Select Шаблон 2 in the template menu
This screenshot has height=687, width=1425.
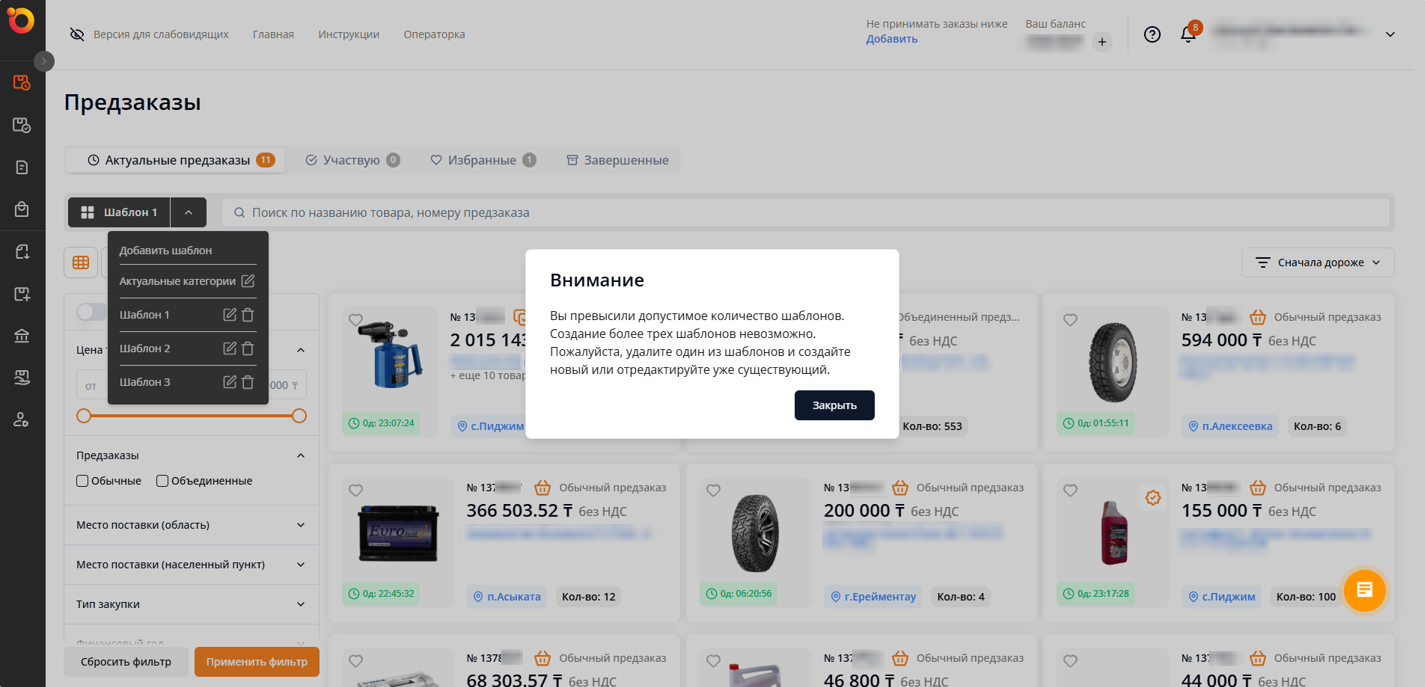point(145,348)
